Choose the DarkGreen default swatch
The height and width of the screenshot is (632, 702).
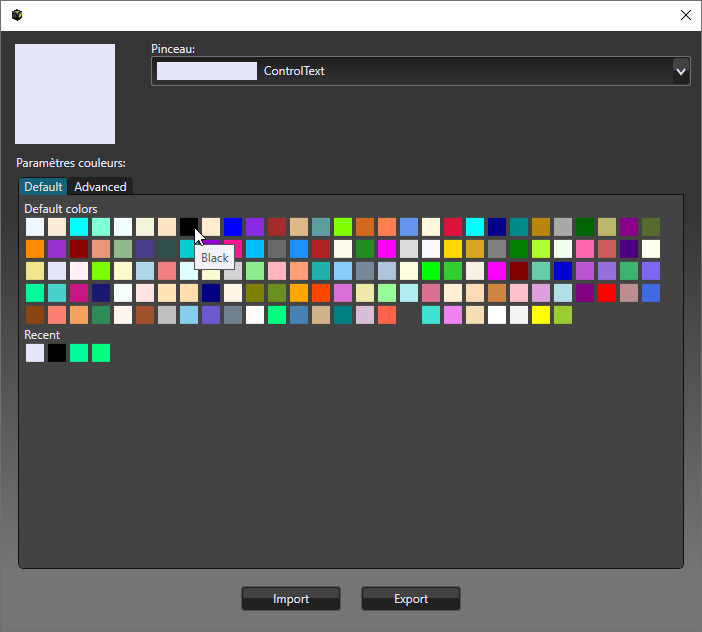click(585, 227)
